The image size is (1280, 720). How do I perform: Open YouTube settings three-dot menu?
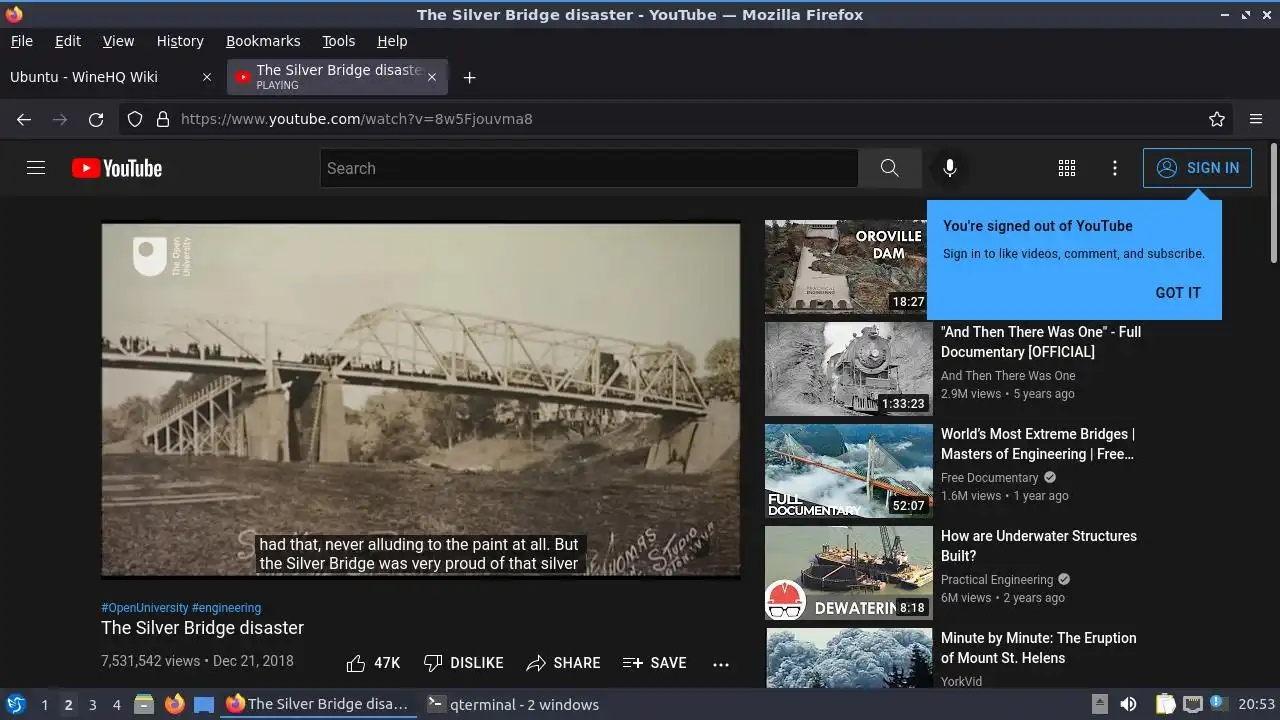[1115, 168]
